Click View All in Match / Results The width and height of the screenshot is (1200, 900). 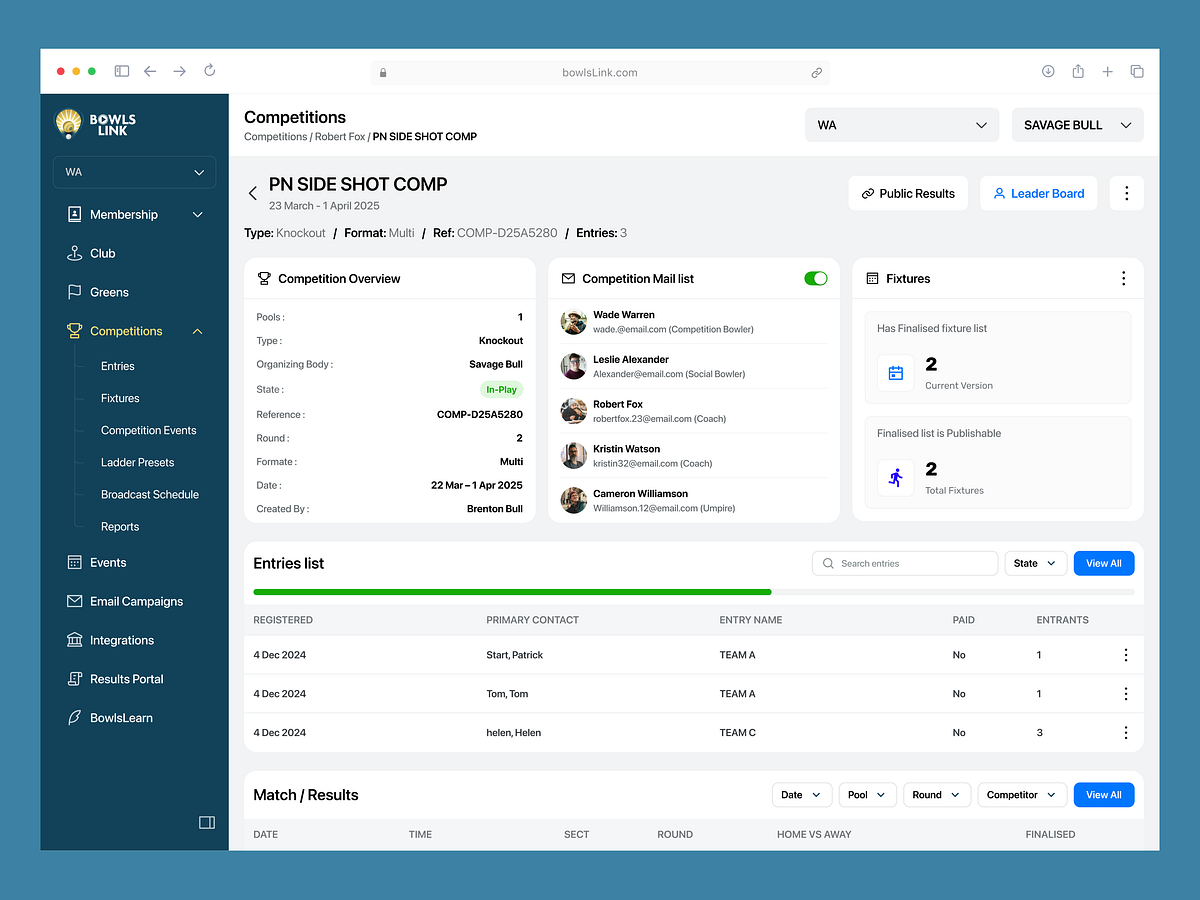click(1104, 795)
